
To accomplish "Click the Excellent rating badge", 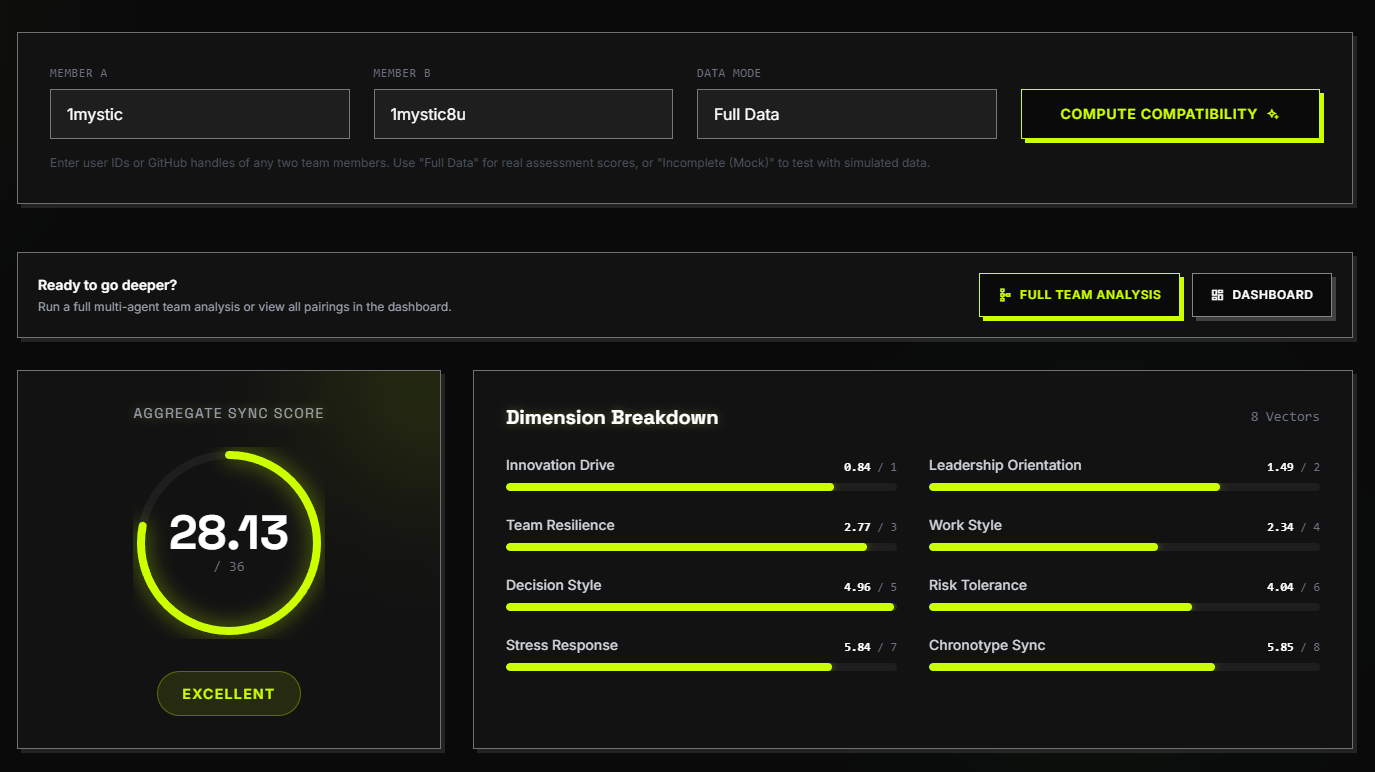I will [x=229, y=694].
